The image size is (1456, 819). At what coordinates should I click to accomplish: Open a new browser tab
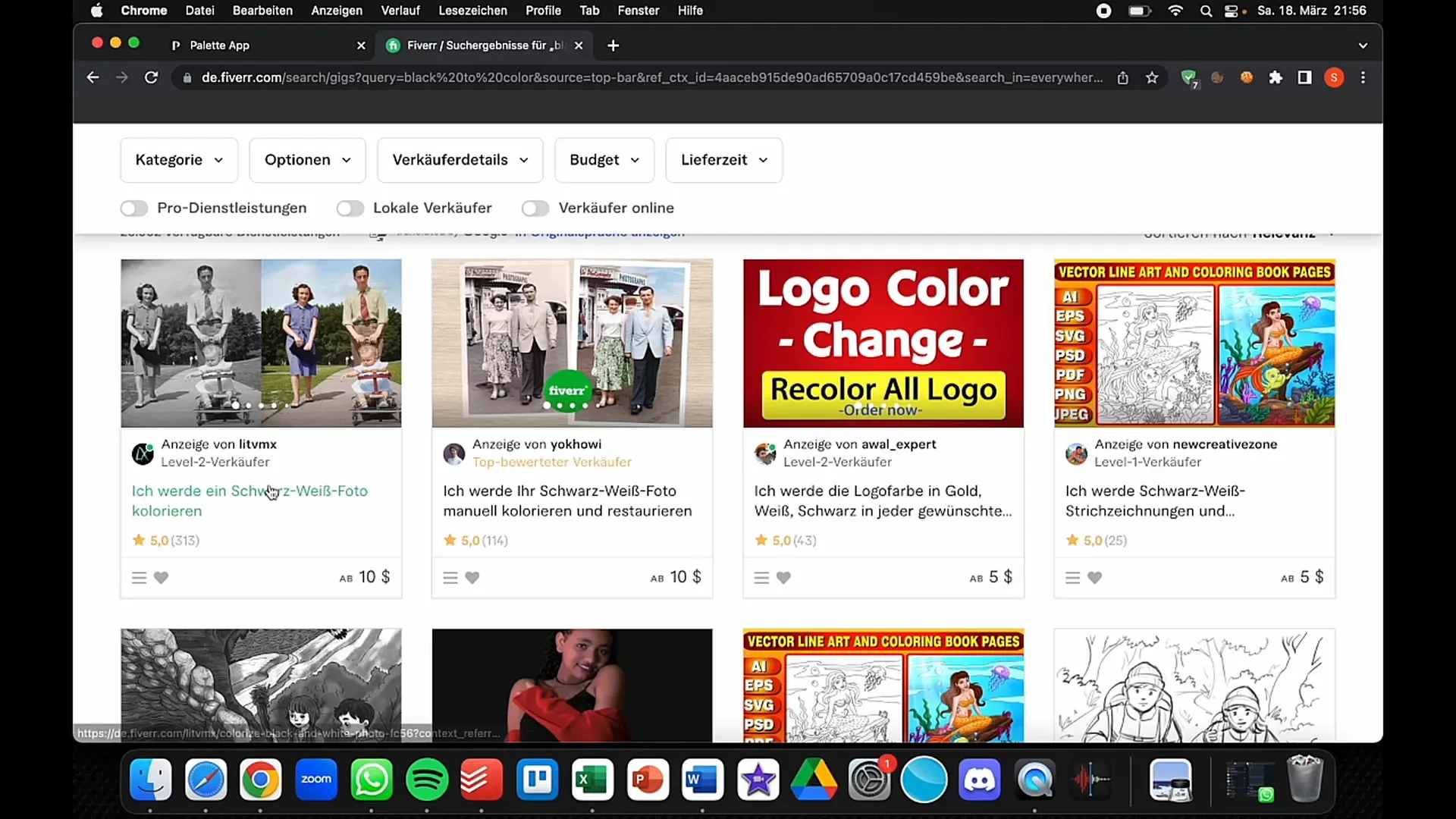613,45
